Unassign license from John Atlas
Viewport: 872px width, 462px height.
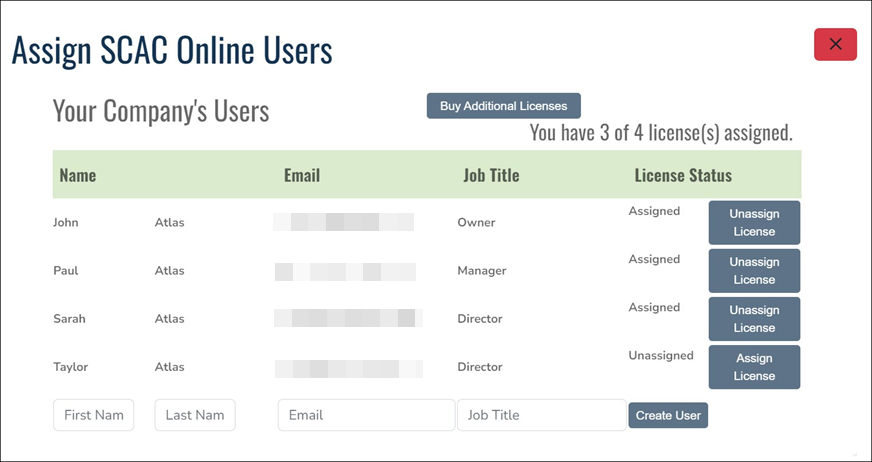[754, 223]
